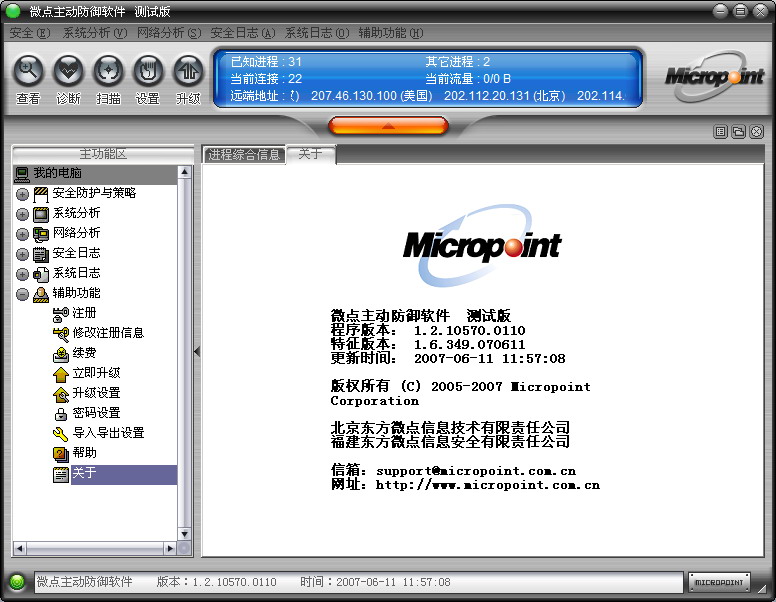Click the 升级 upgrade arrow icon
776x602 pixels.
coord(188,71)
